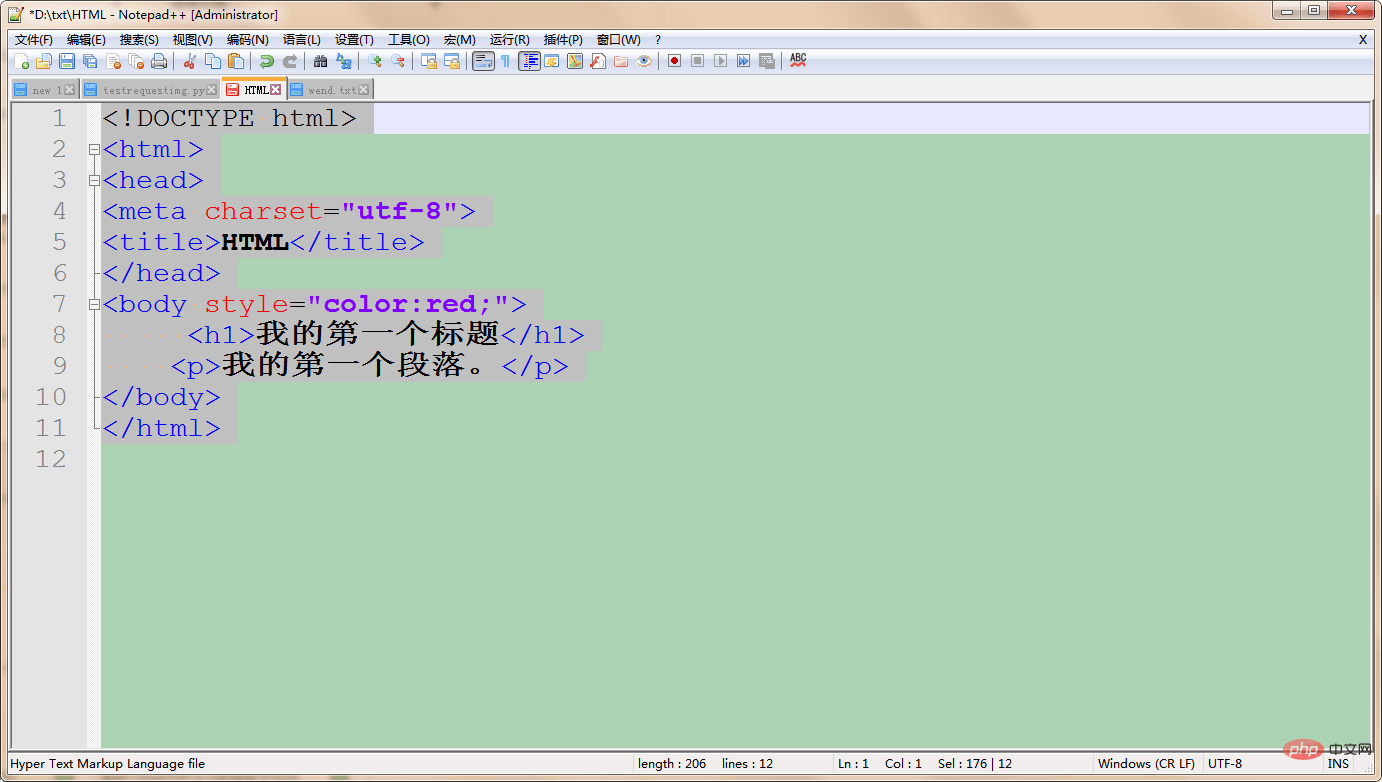
Task: Click the Redo arrow icon
Action: click(x=290, y=61)
